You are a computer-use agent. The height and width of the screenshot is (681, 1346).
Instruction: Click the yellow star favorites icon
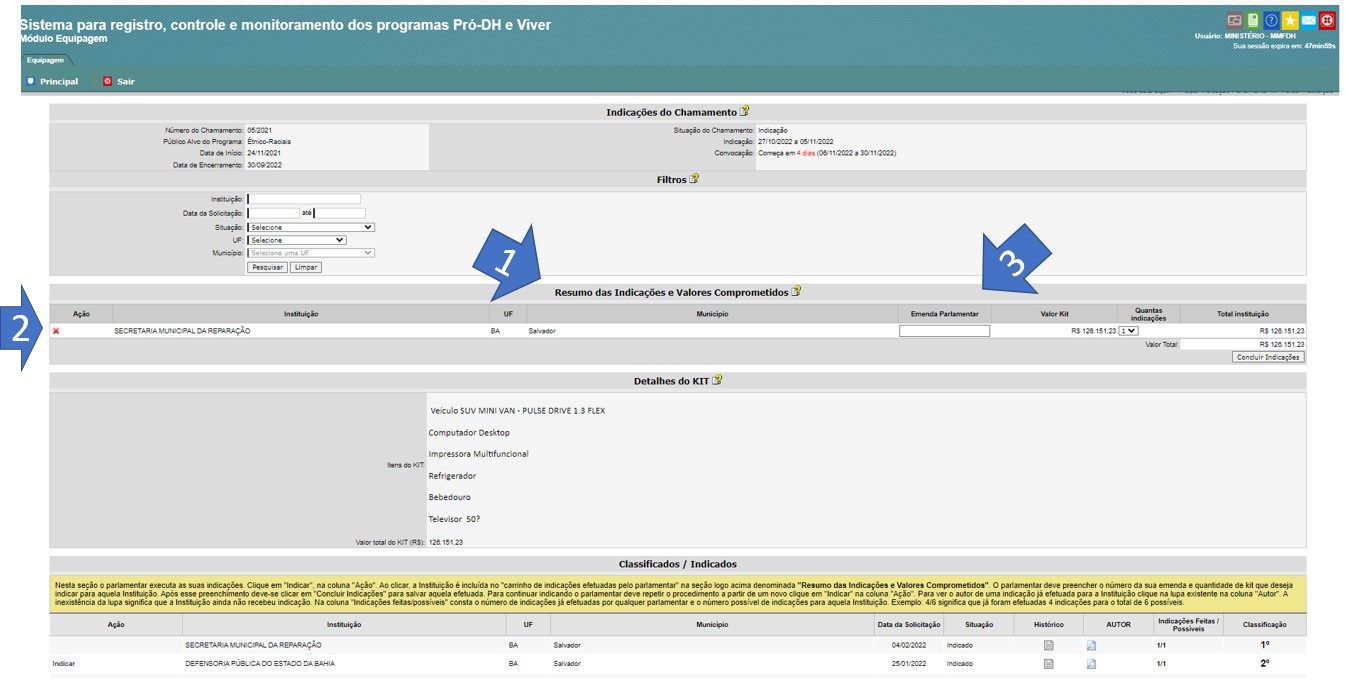click(x=1290, y=20)
